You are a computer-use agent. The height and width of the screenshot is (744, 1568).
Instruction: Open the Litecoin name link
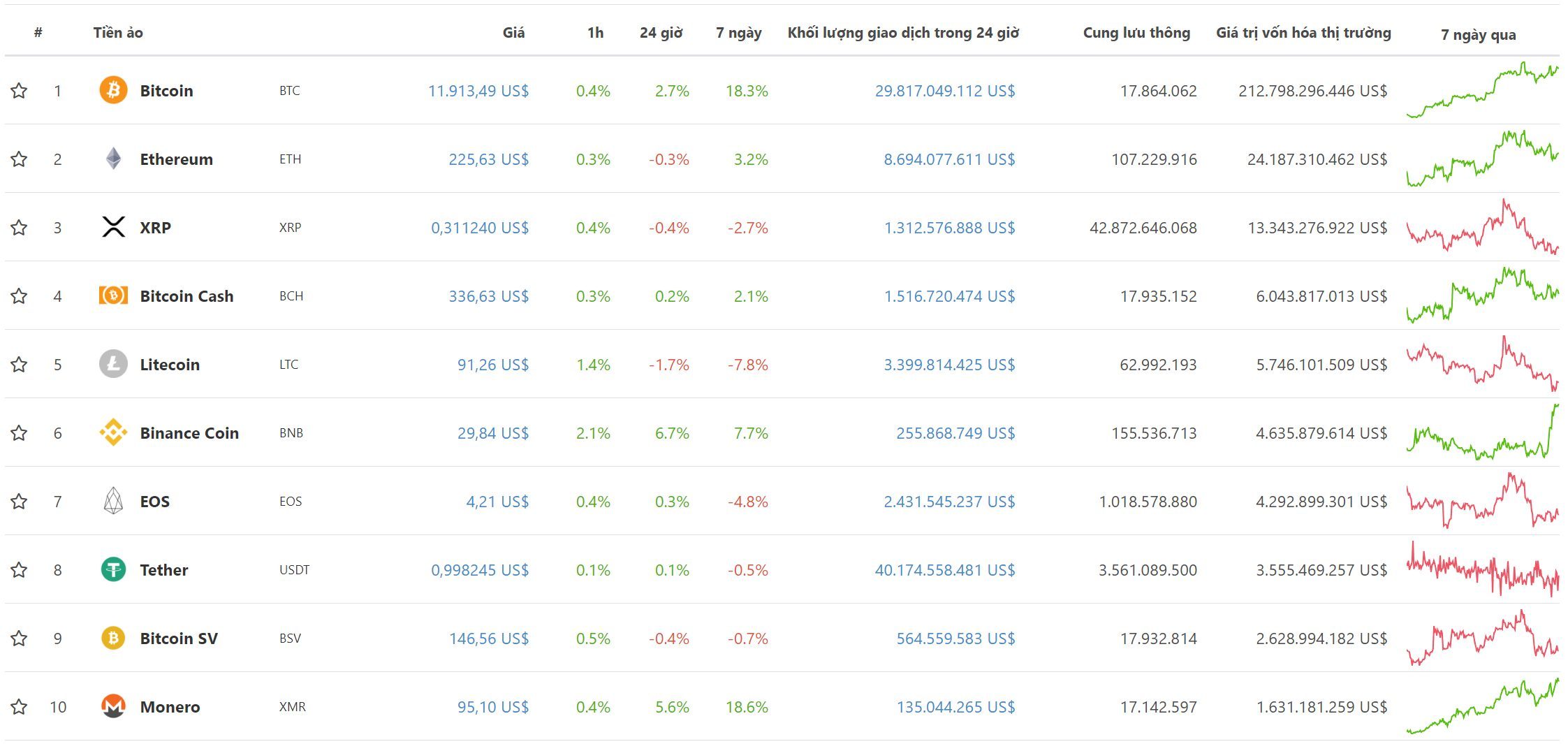click(x=170, y=364)
